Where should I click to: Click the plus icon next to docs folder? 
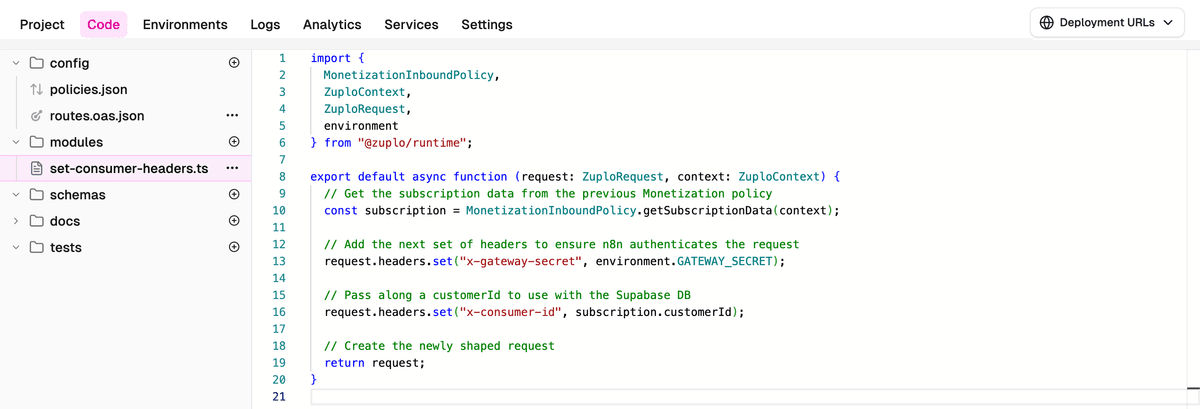coord(233,221)
